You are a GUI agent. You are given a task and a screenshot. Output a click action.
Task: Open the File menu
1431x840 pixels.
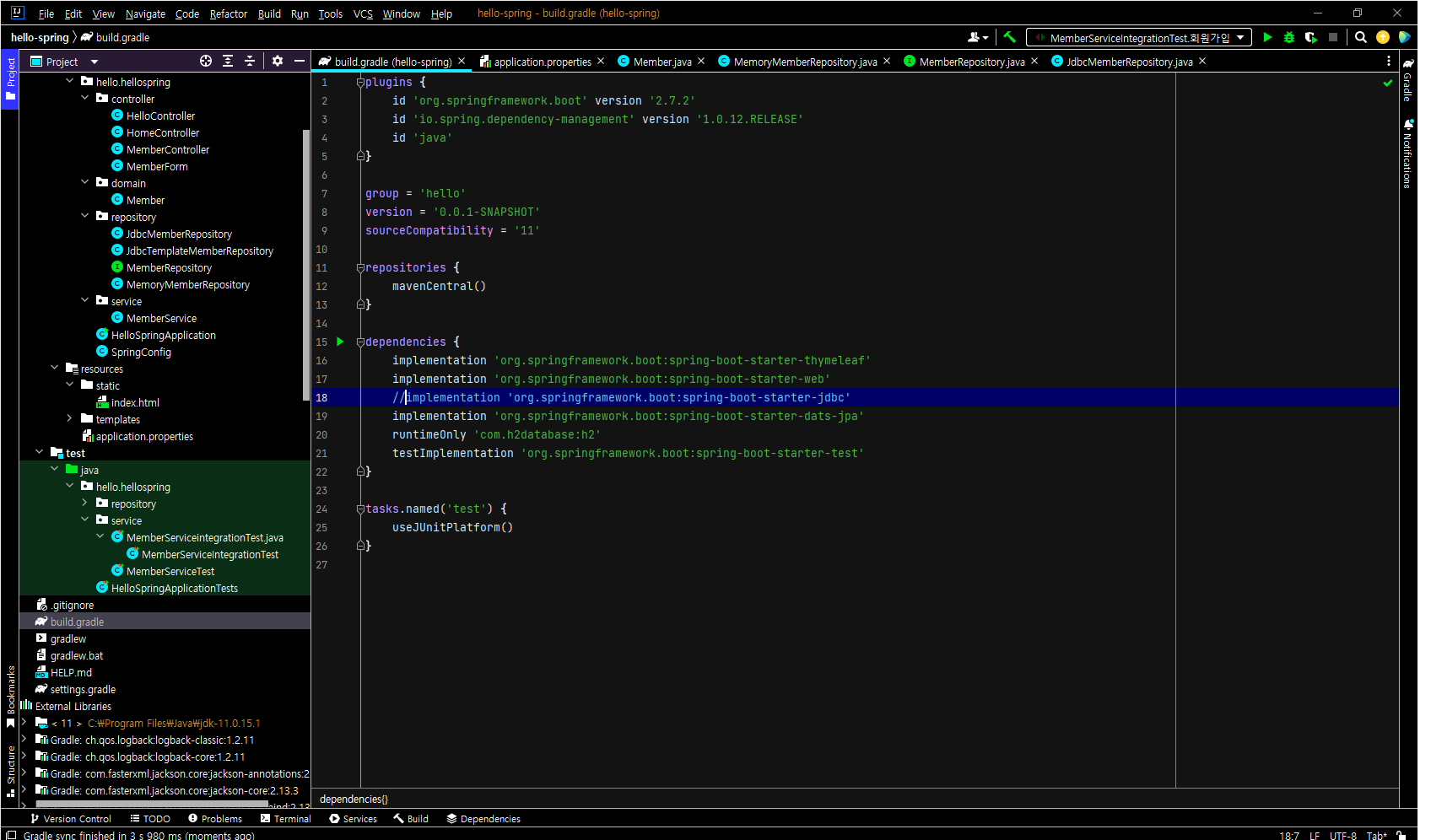[46, 13]
